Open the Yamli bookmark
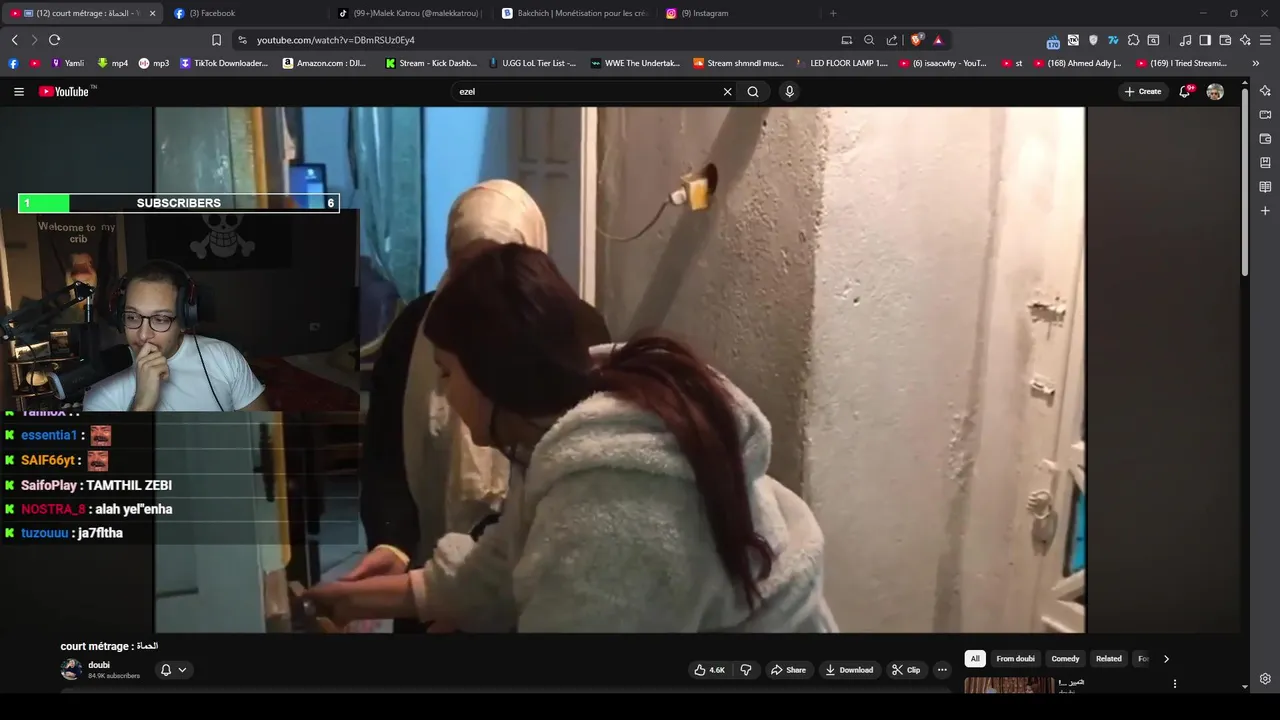The width and height of the screenshot is (1280, 720). [67, 63]
